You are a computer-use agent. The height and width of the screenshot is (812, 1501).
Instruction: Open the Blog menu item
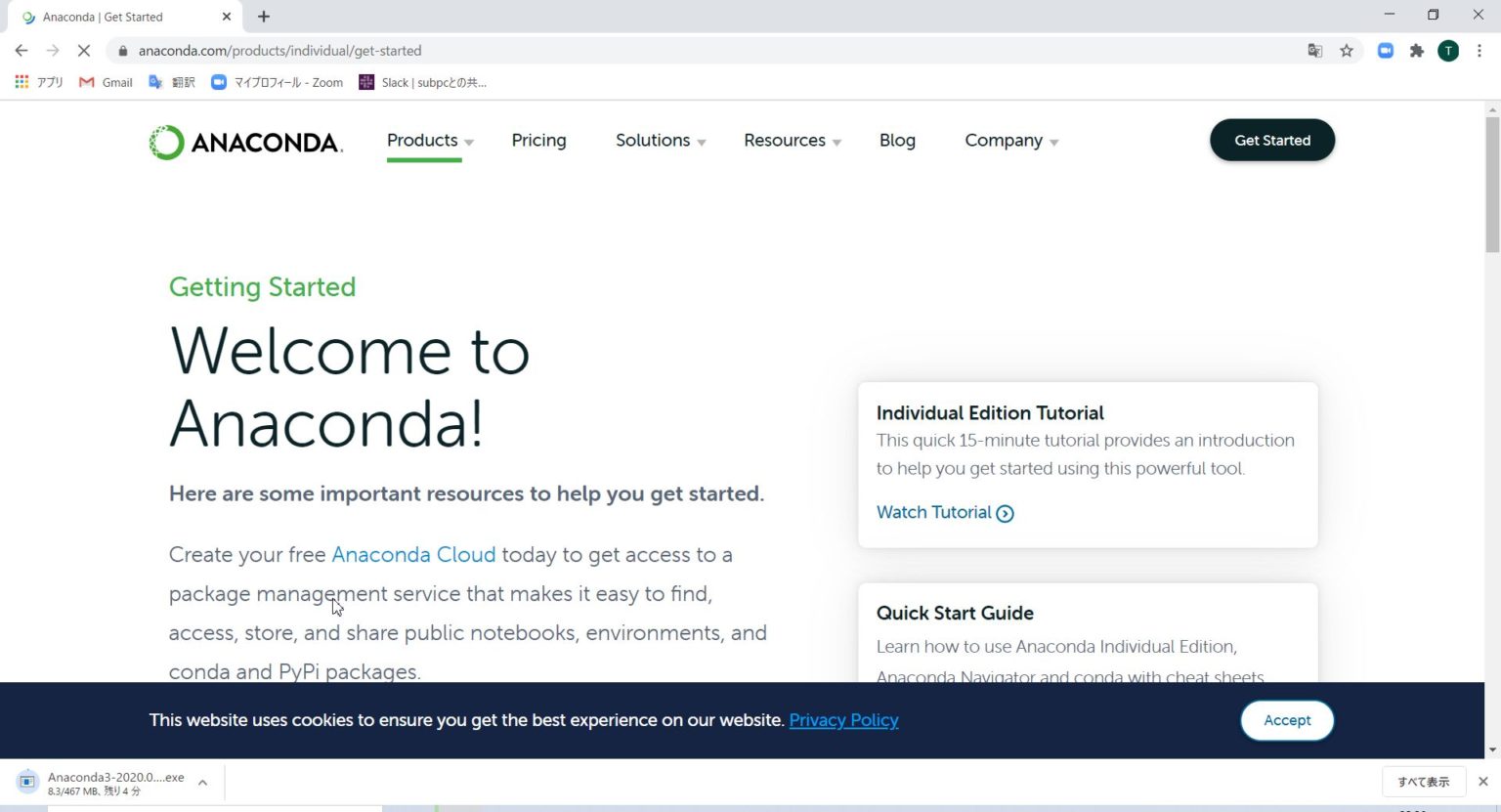(x=896, y=140)
